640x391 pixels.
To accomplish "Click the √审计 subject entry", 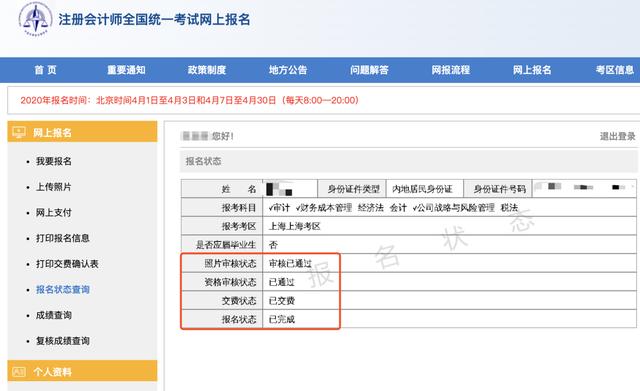I will tap(279, 208).
